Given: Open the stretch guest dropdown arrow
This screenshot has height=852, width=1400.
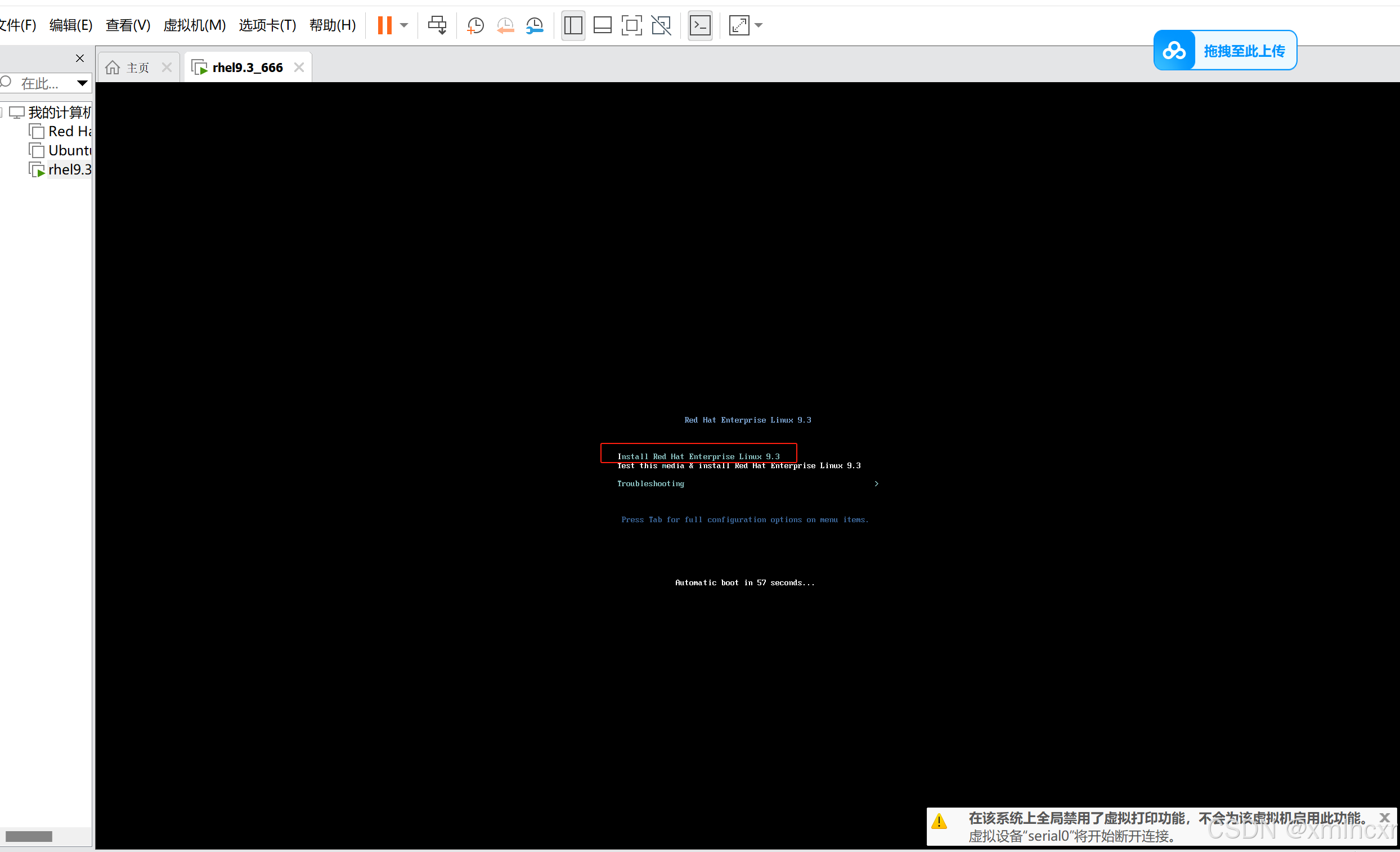Looking at the screenshot, I should click(x=759, y=25).
